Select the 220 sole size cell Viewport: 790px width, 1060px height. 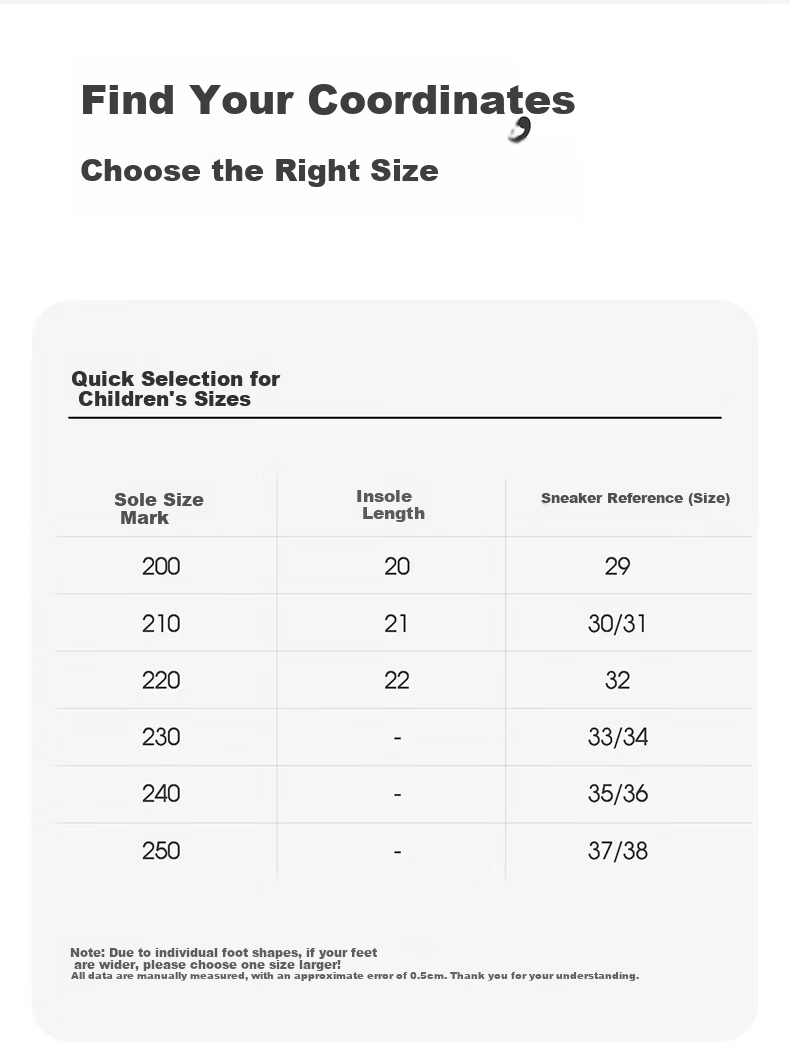(x=161, y=680)
